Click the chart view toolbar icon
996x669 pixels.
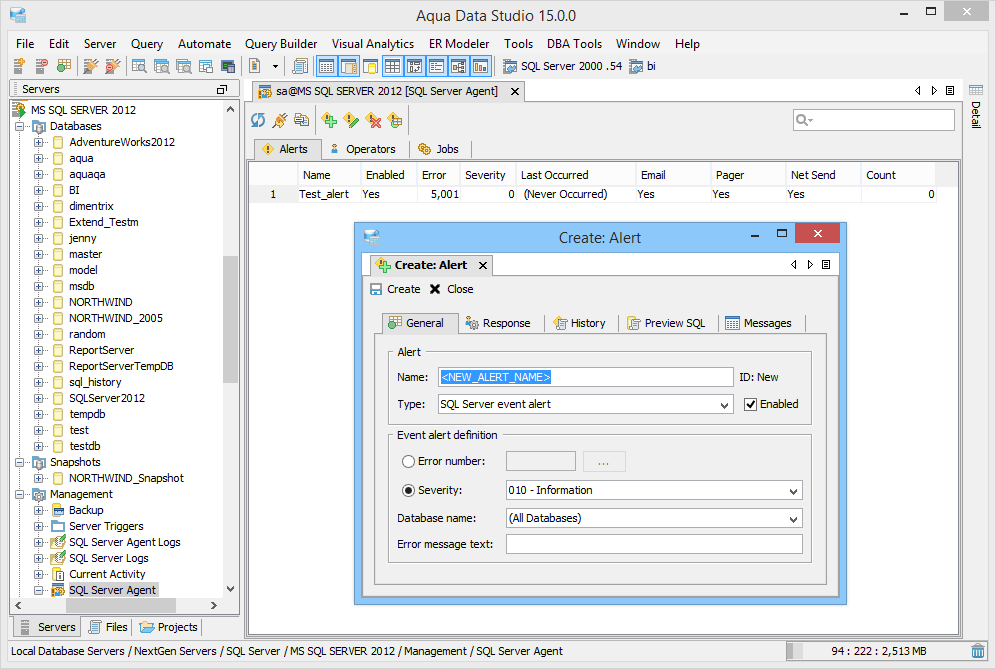pos(481,65)
